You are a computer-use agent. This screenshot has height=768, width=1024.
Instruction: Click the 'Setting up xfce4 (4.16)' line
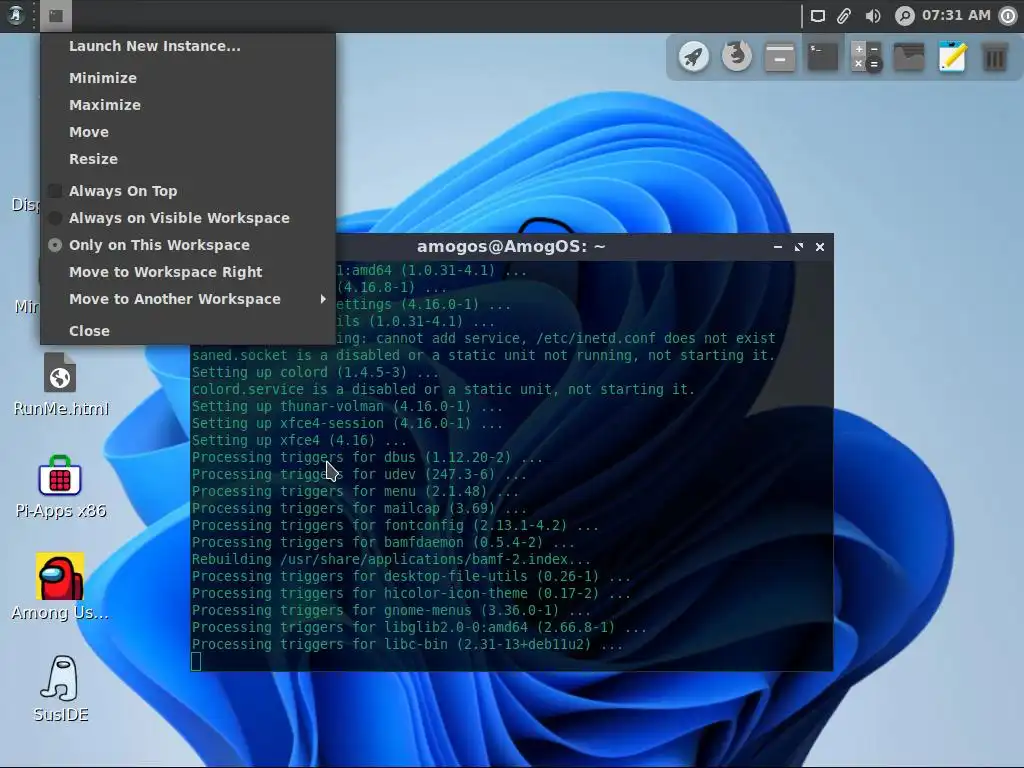coord(298,441)
